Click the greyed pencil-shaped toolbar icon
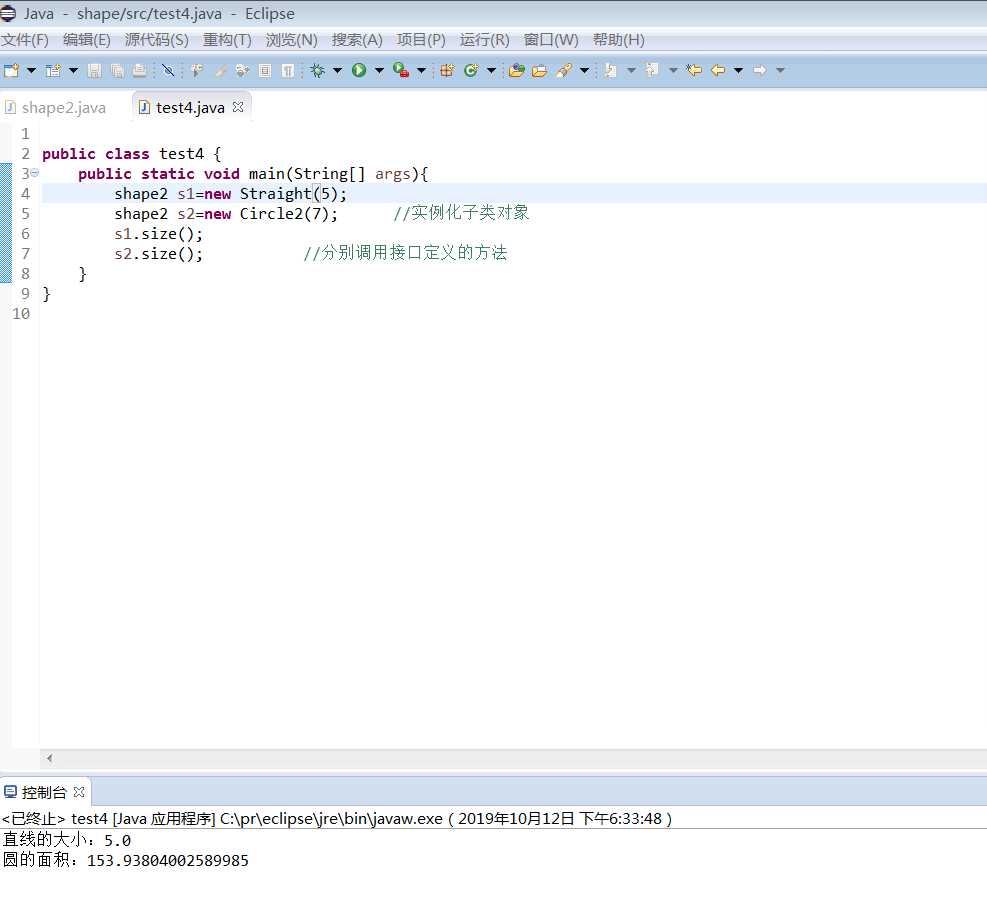Screen dimensions: 987x918 click(x=220, y=71)
